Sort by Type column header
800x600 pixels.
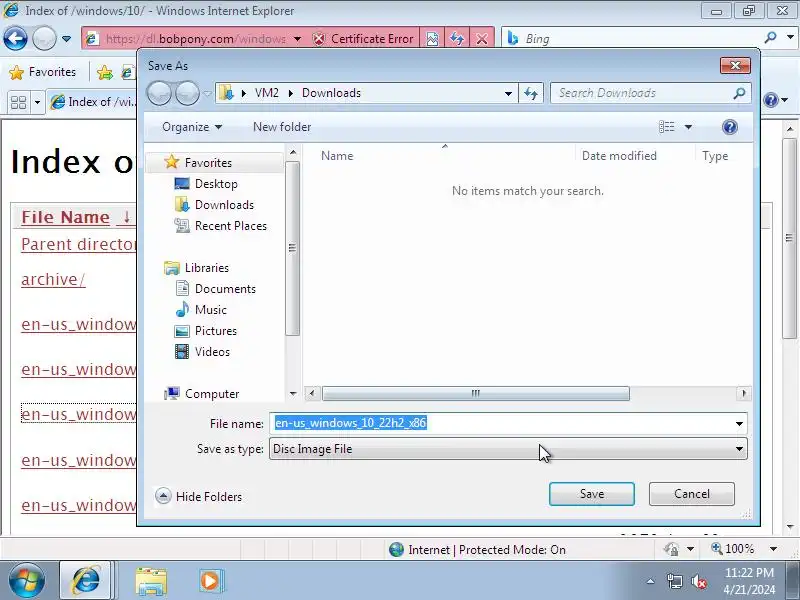(715, 156)
